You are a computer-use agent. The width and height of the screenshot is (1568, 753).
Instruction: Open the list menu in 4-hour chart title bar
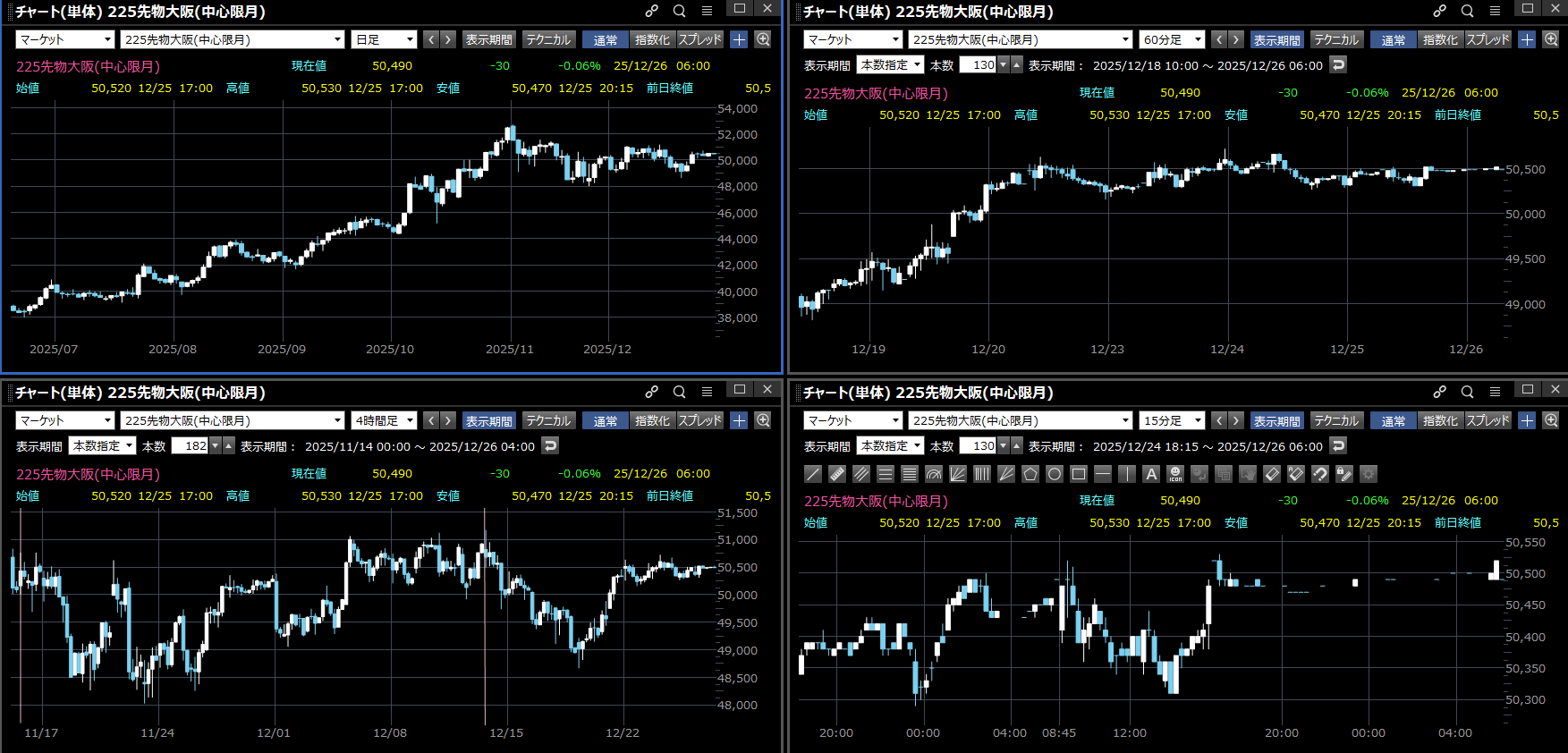[707, 392]
